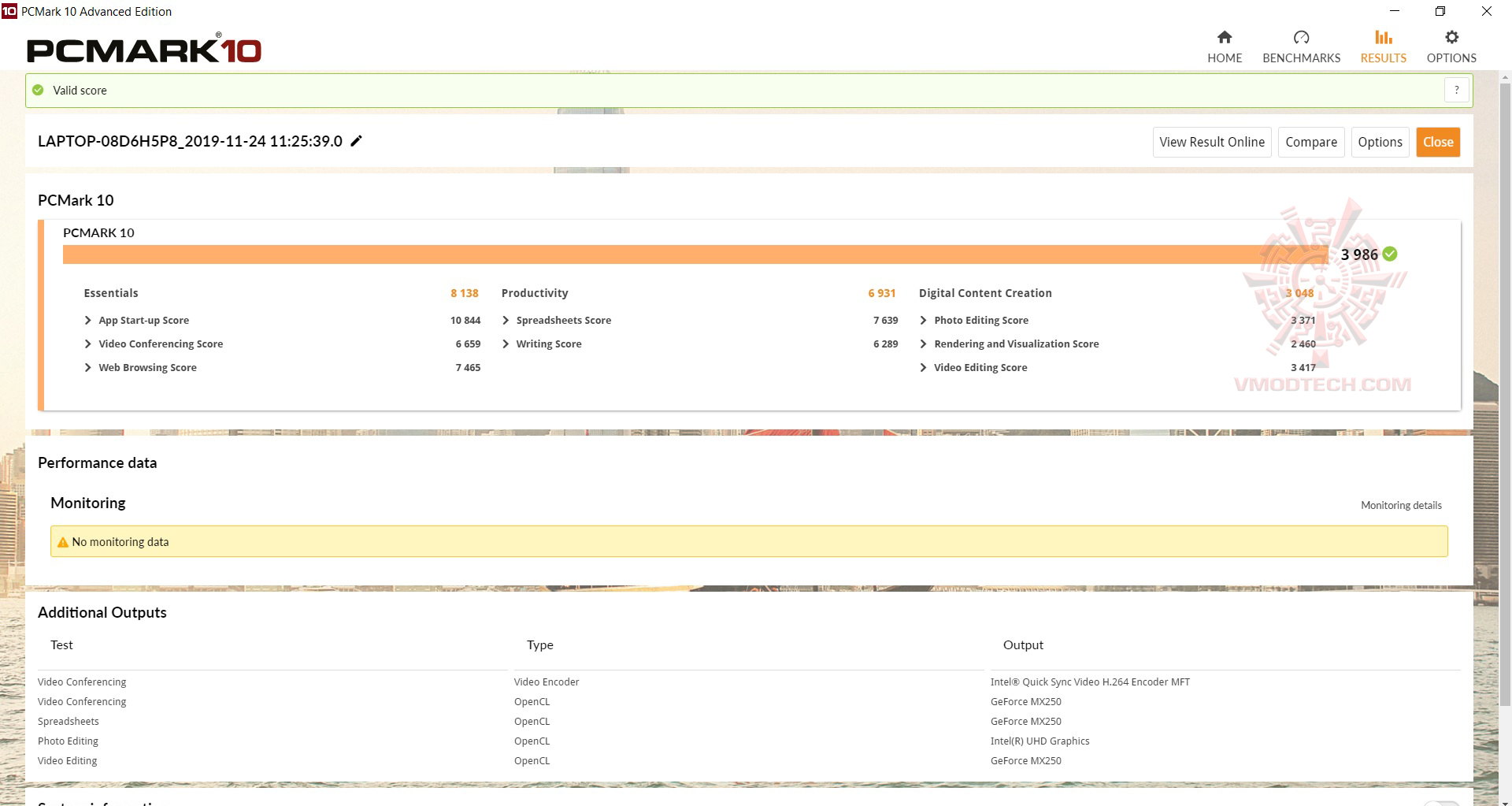Click the Essentials heading
Viewport: 1512px width, 806px height.
[x=111, y=293]
